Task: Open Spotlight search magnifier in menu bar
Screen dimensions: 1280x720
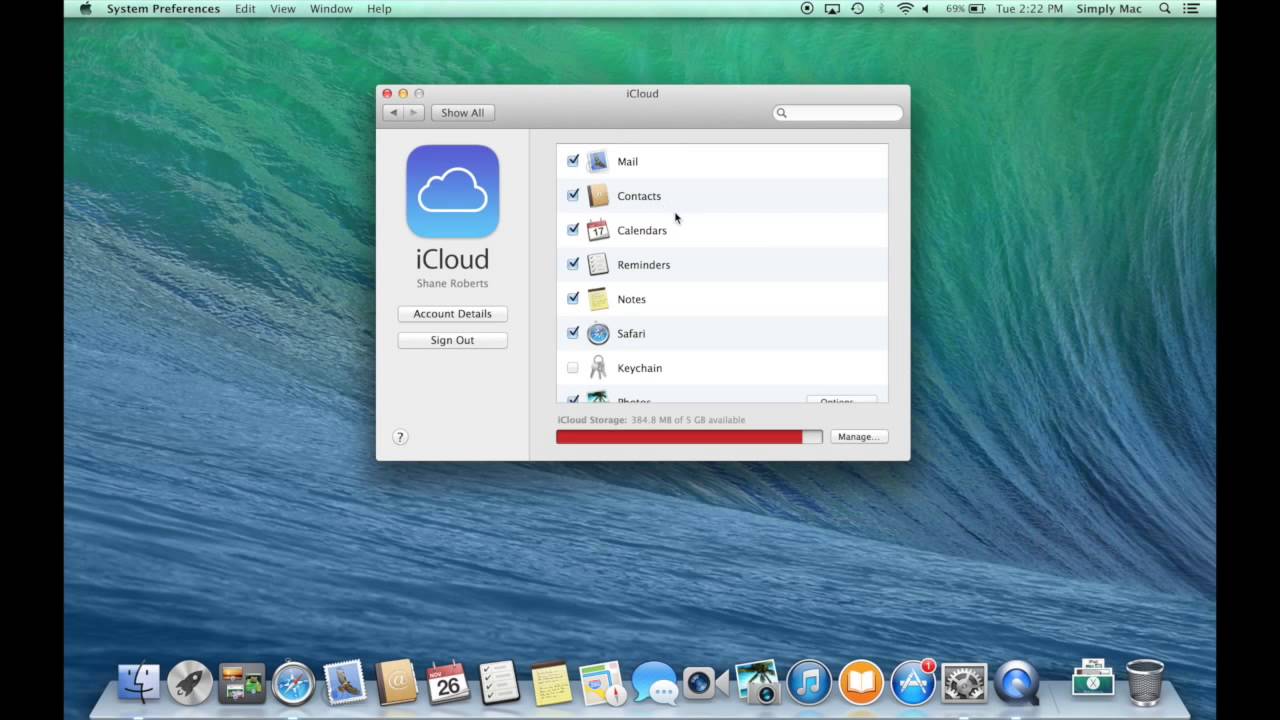Action: (x=1165, y=8)
